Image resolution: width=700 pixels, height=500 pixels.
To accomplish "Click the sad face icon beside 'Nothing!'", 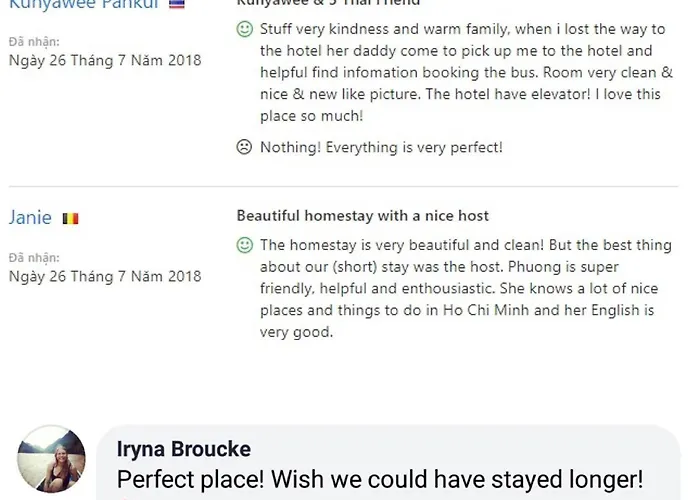I will (x=245, y=147).
